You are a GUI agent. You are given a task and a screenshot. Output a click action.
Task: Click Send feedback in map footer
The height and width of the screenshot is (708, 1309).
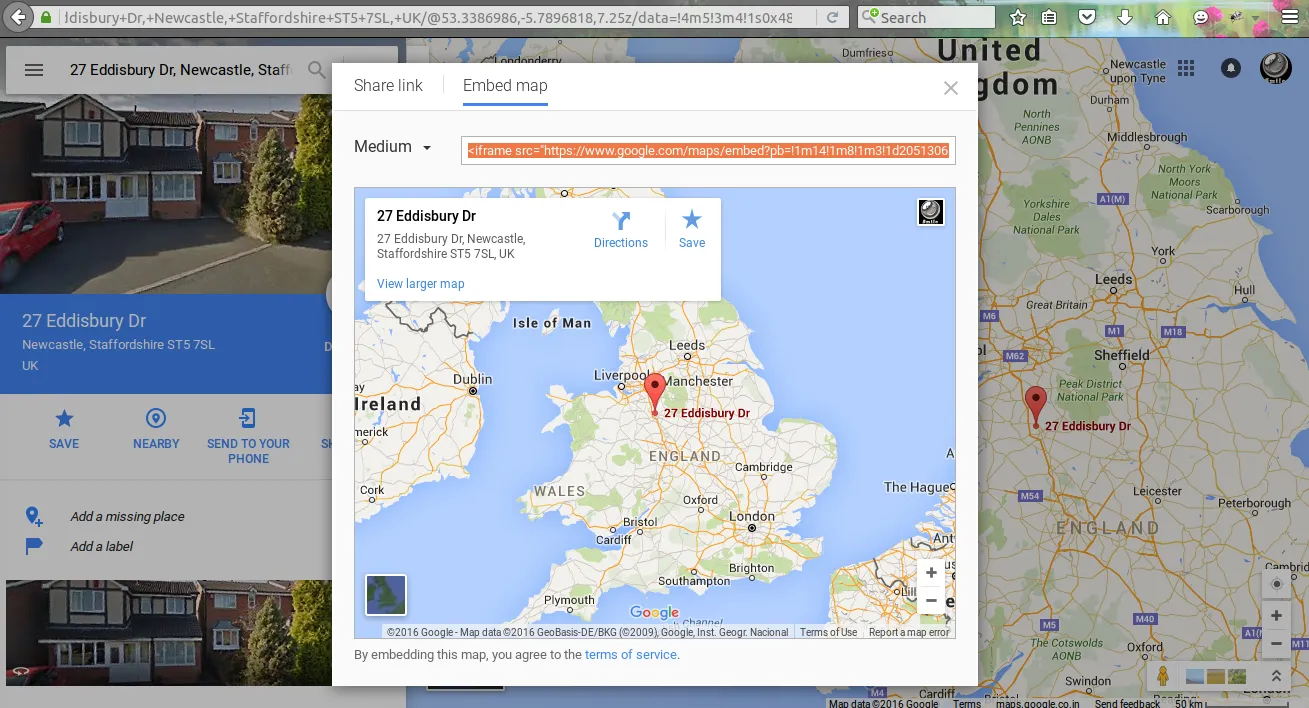(x=1127, y=703)
